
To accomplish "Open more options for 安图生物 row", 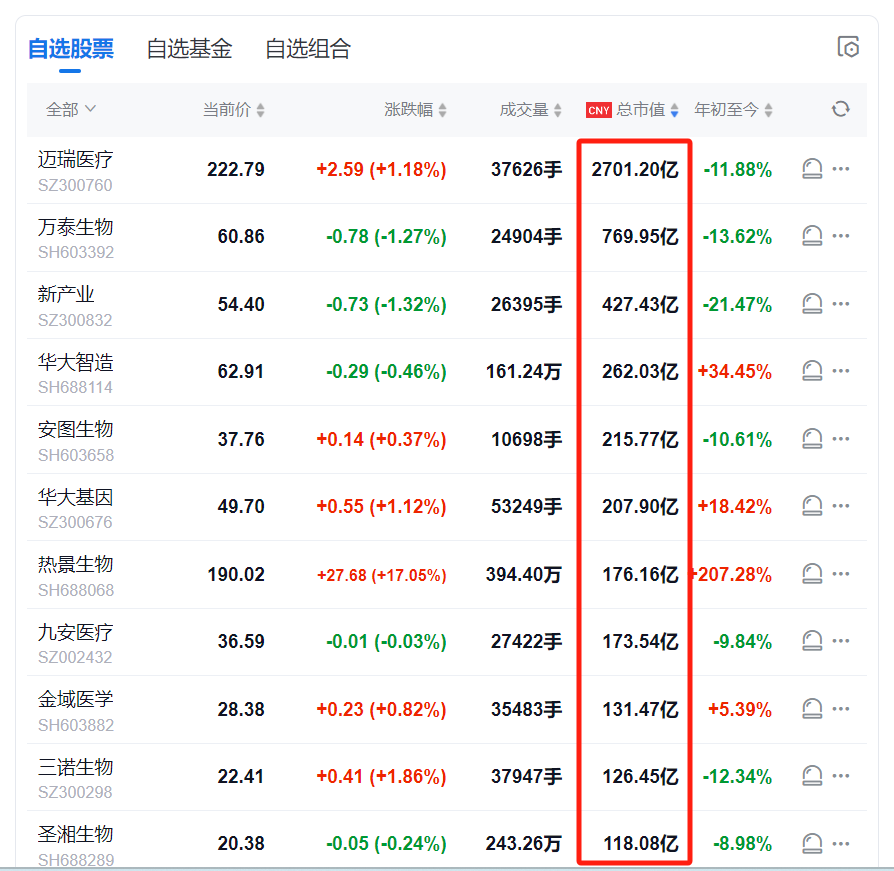I will pos(841,439).
